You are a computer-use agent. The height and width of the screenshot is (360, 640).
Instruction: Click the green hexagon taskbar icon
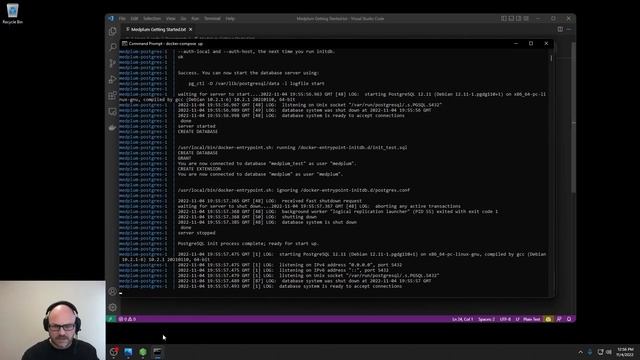[143, 352]
